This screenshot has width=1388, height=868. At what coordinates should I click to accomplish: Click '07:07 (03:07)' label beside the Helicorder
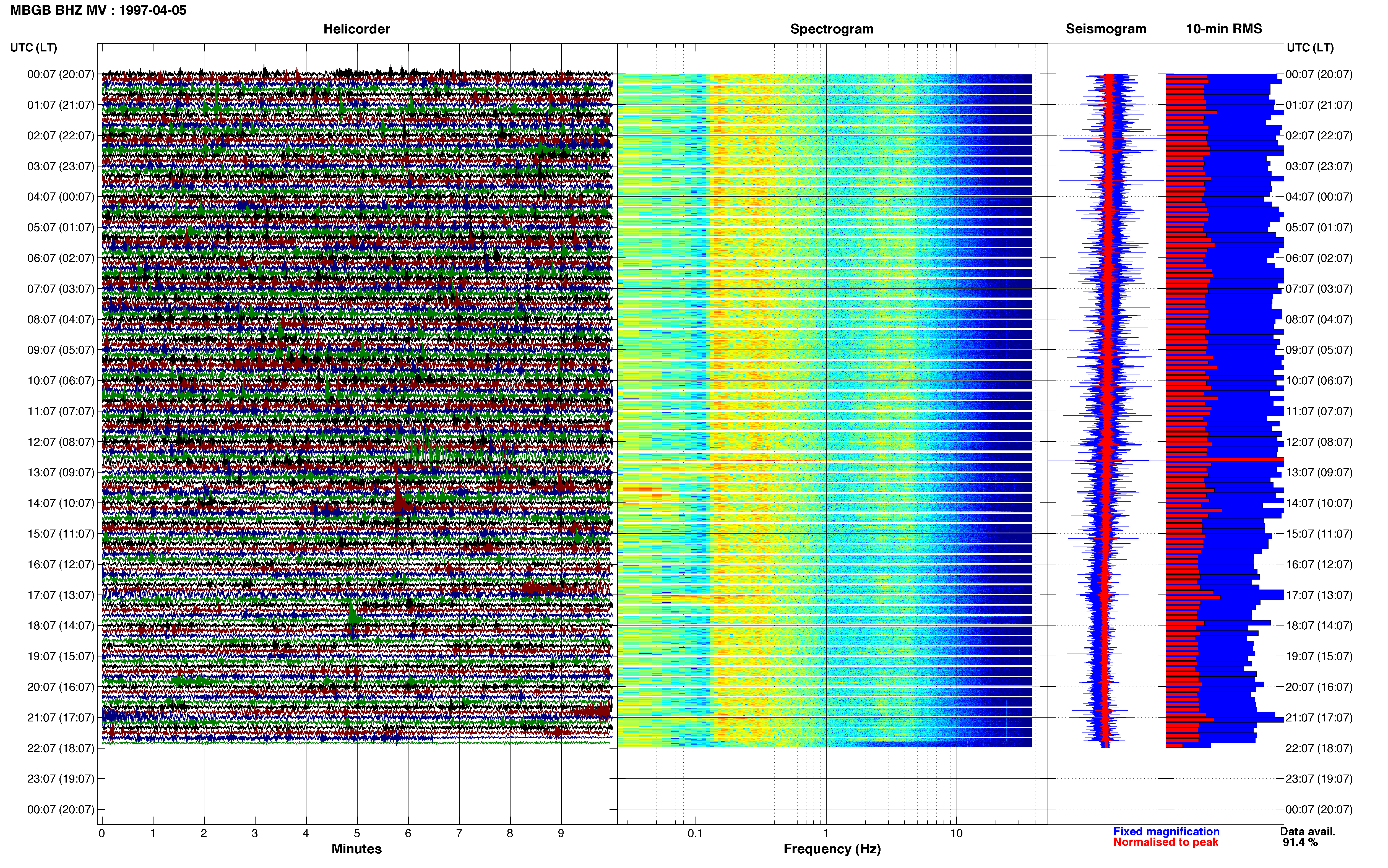[x=61, y=289]
